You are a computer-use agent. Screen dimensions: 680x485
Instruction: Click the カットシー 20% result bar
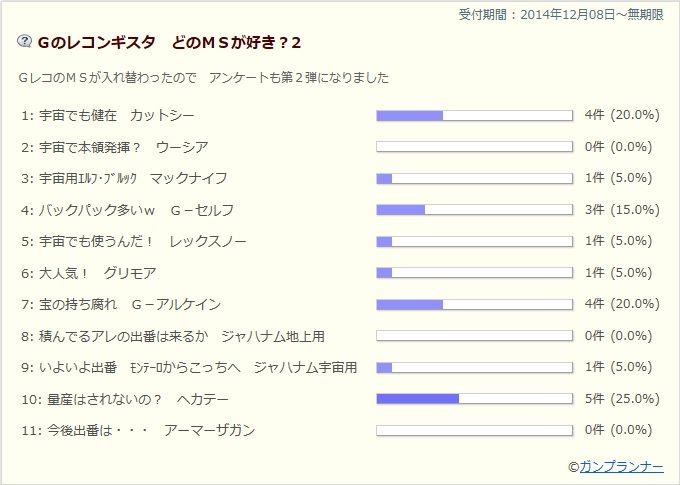pos(474,115)
